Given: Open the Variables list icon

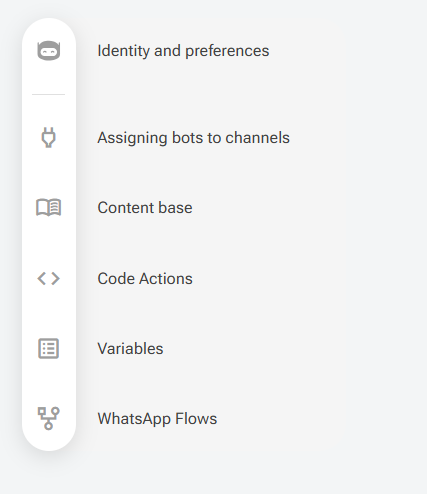Looking at the screenshot, I should 49,349.
